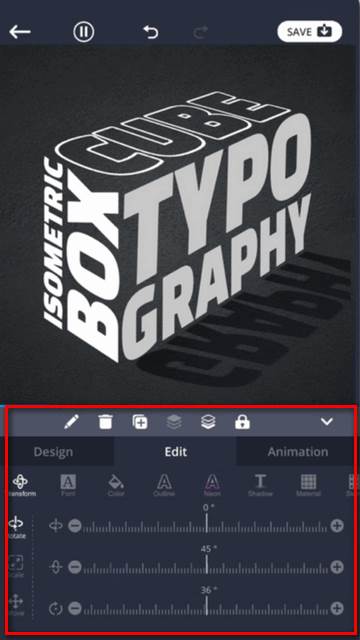Send layer backward using dimmed layers icon
Image resolution: width=360 pixels, height=640 pixels.
[x=174, y=422]
